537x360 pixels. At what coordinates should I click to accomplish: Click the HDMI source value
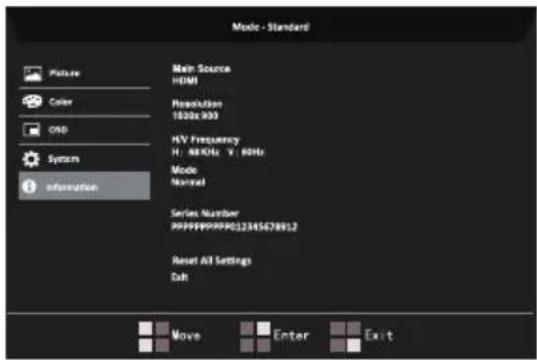click(x=185, y=80)
